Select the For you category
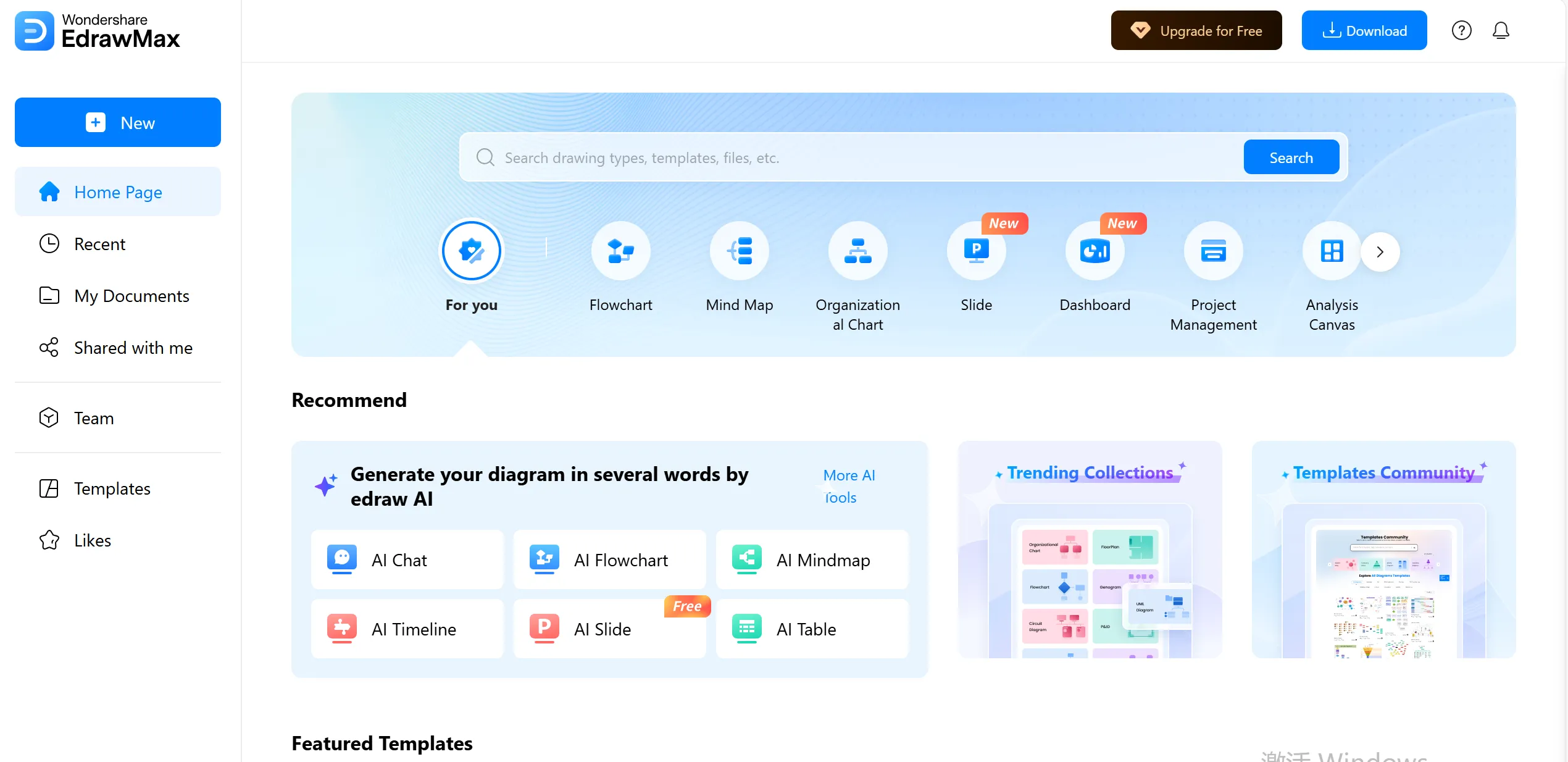Screen dimensions: 1568x762 472,251
